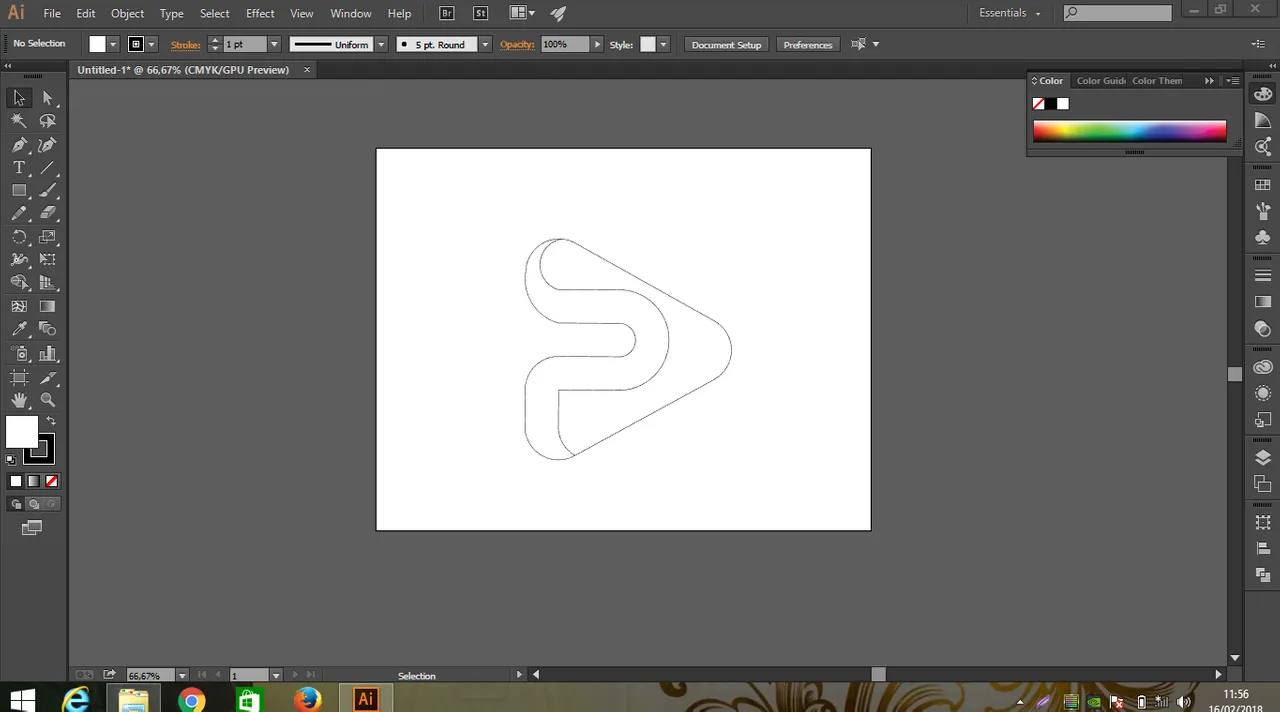Open the Symbols panel icon

pos(1263,237)
